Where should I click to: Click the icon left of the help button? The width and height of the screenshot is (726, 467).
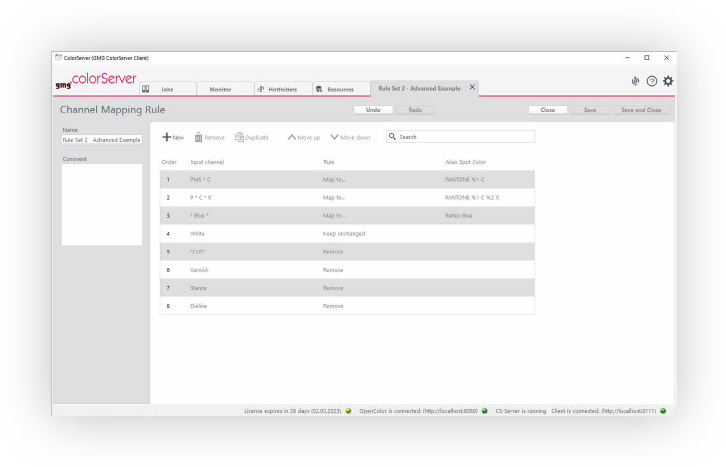coord(635,81)
